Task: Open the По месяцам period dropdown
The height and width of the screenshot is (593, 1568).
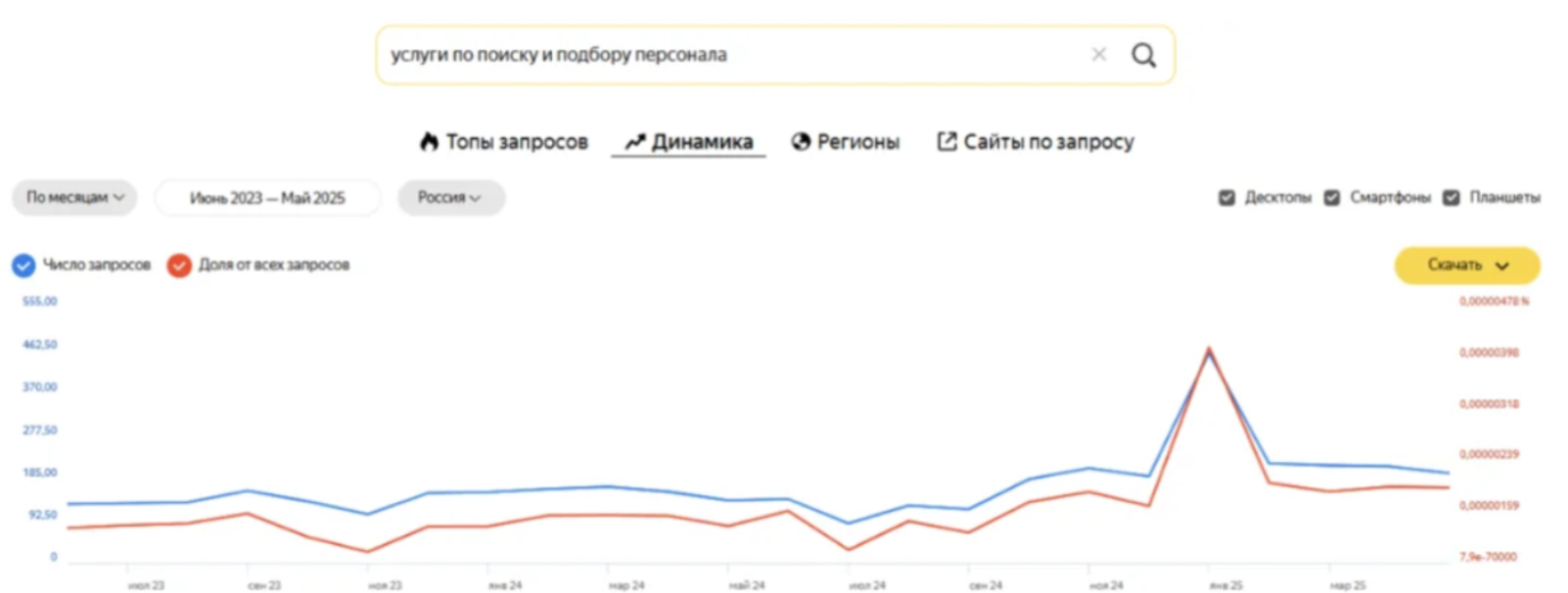Action: (x=74, y=198)
